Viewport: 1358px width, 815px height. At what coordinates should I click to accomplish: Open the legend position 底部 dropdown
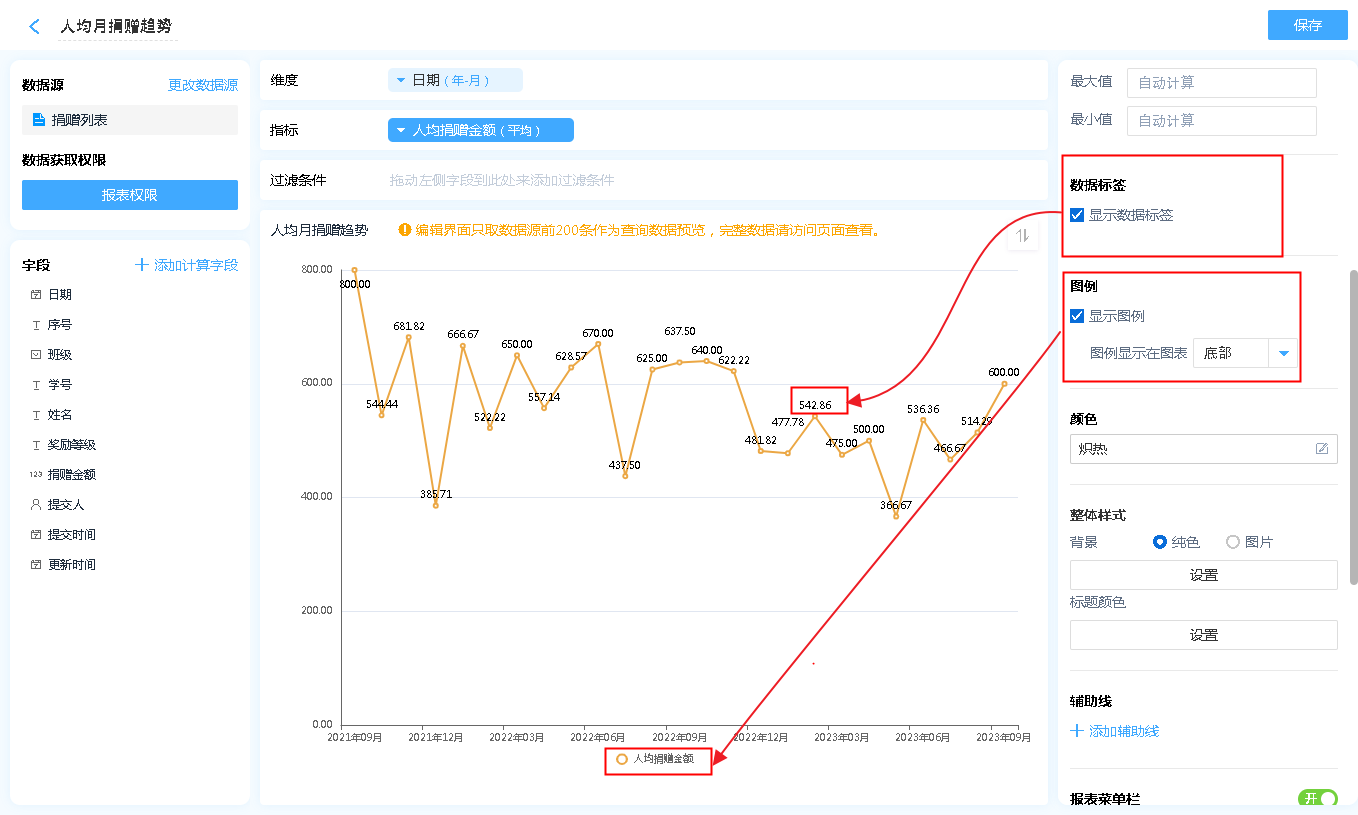[1283, 353]
